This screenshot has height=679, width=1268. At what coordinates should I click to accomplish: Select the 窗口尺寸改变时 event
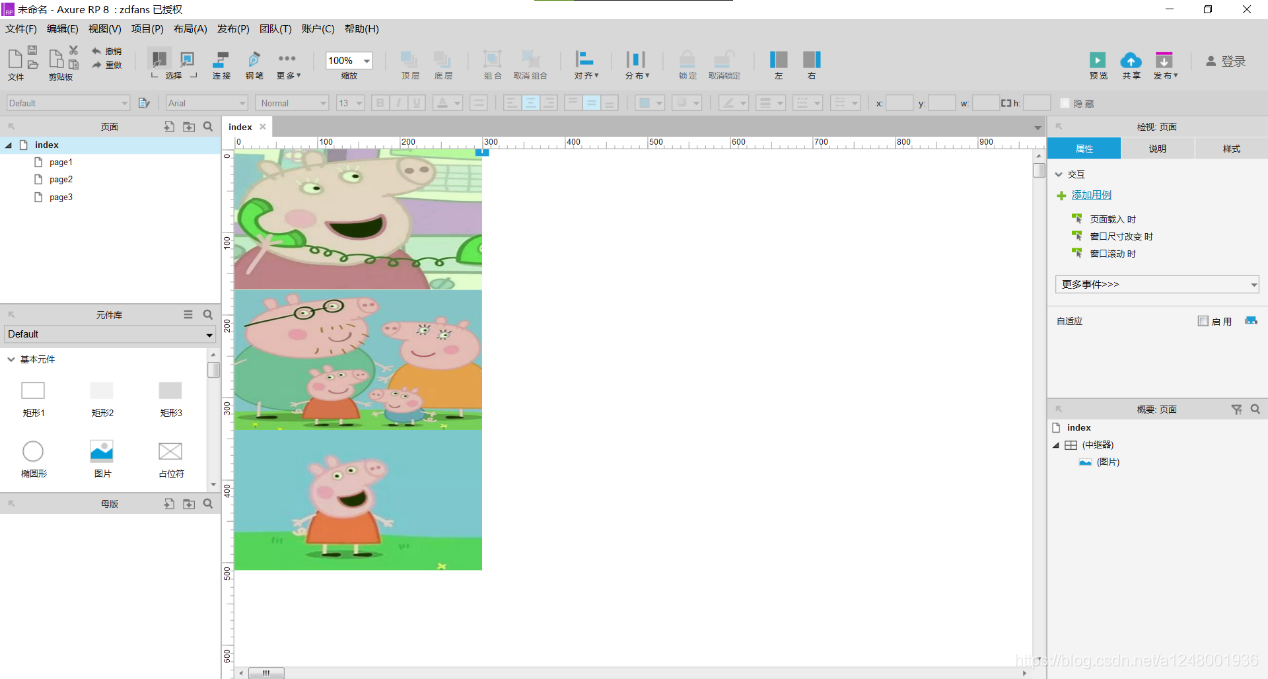point(1121,236)
